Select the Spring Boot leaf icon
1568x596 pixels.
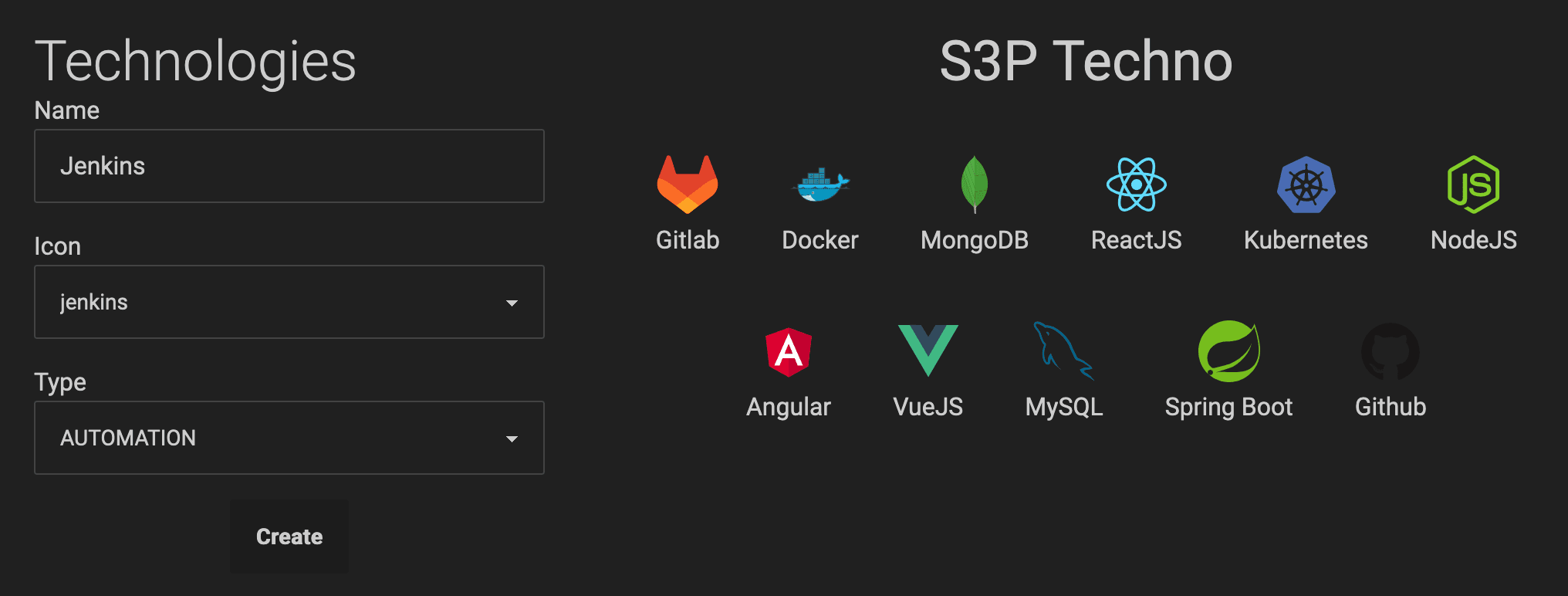1228,351
